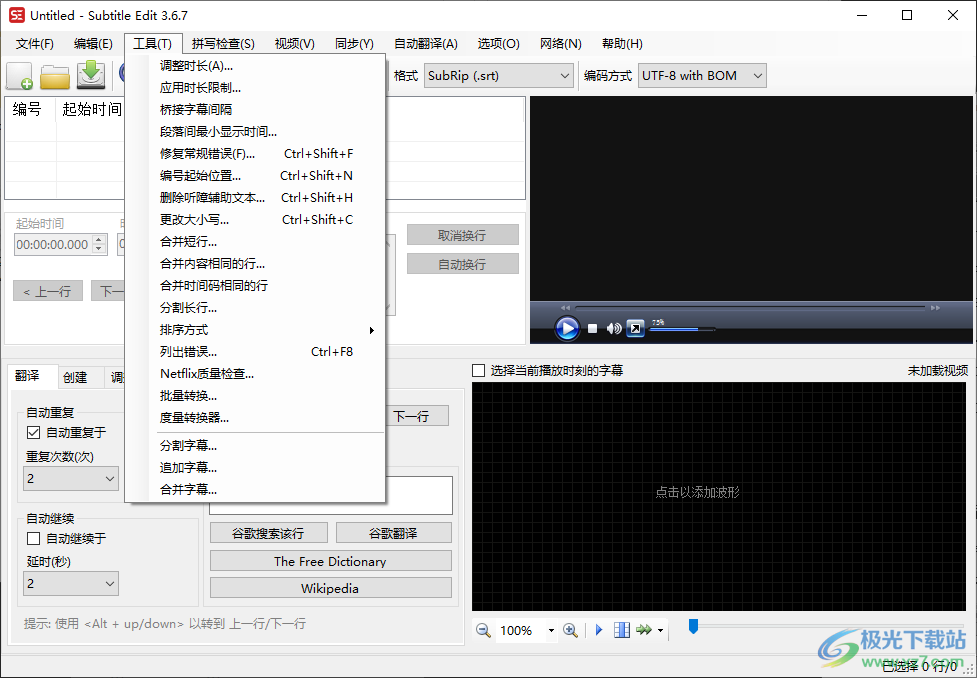Click < 上一行 button
977x678 pixels.
click(x=48, y=291)
